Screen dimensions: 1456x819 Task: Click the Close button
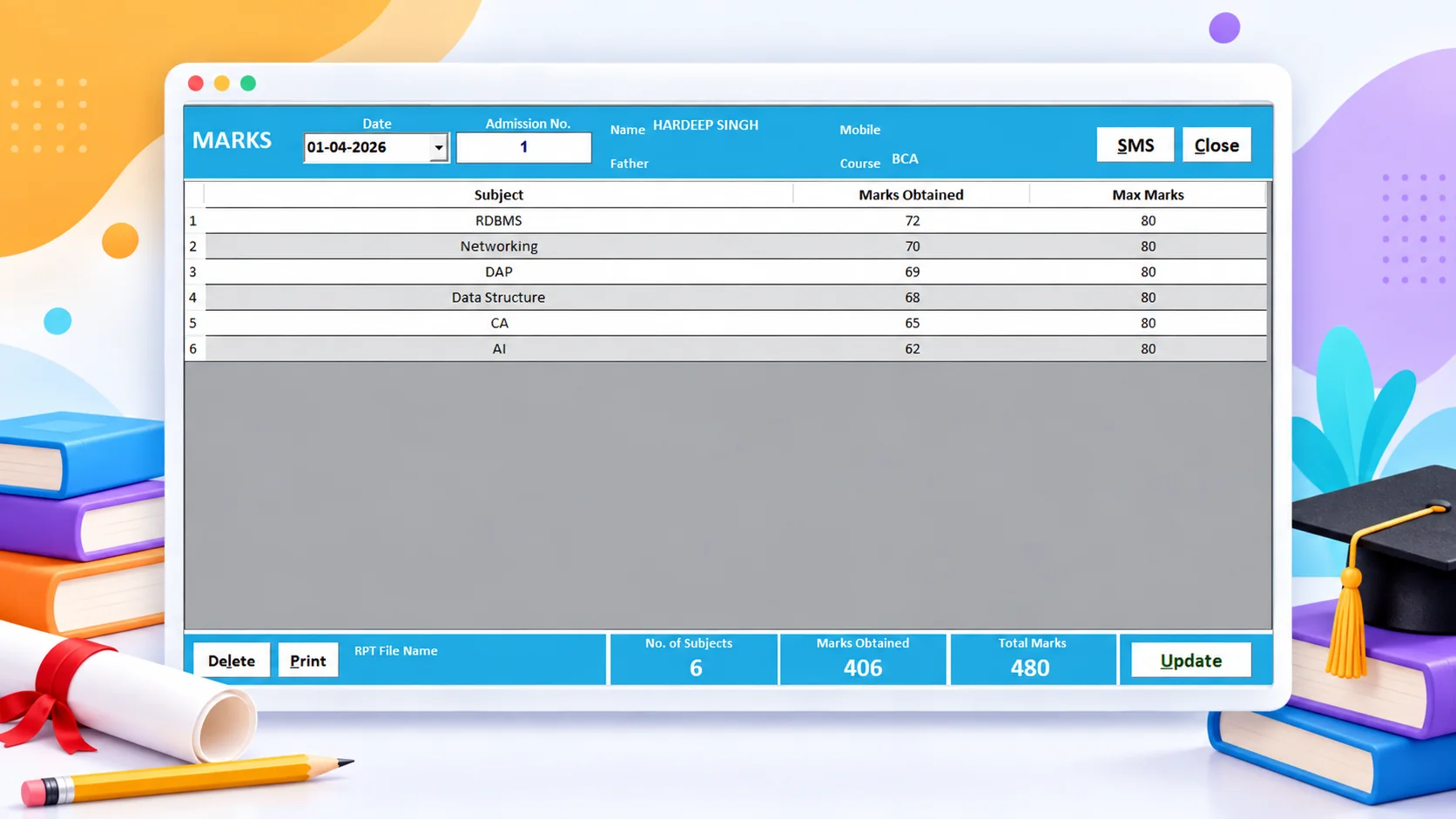(x=1217, y=145)
